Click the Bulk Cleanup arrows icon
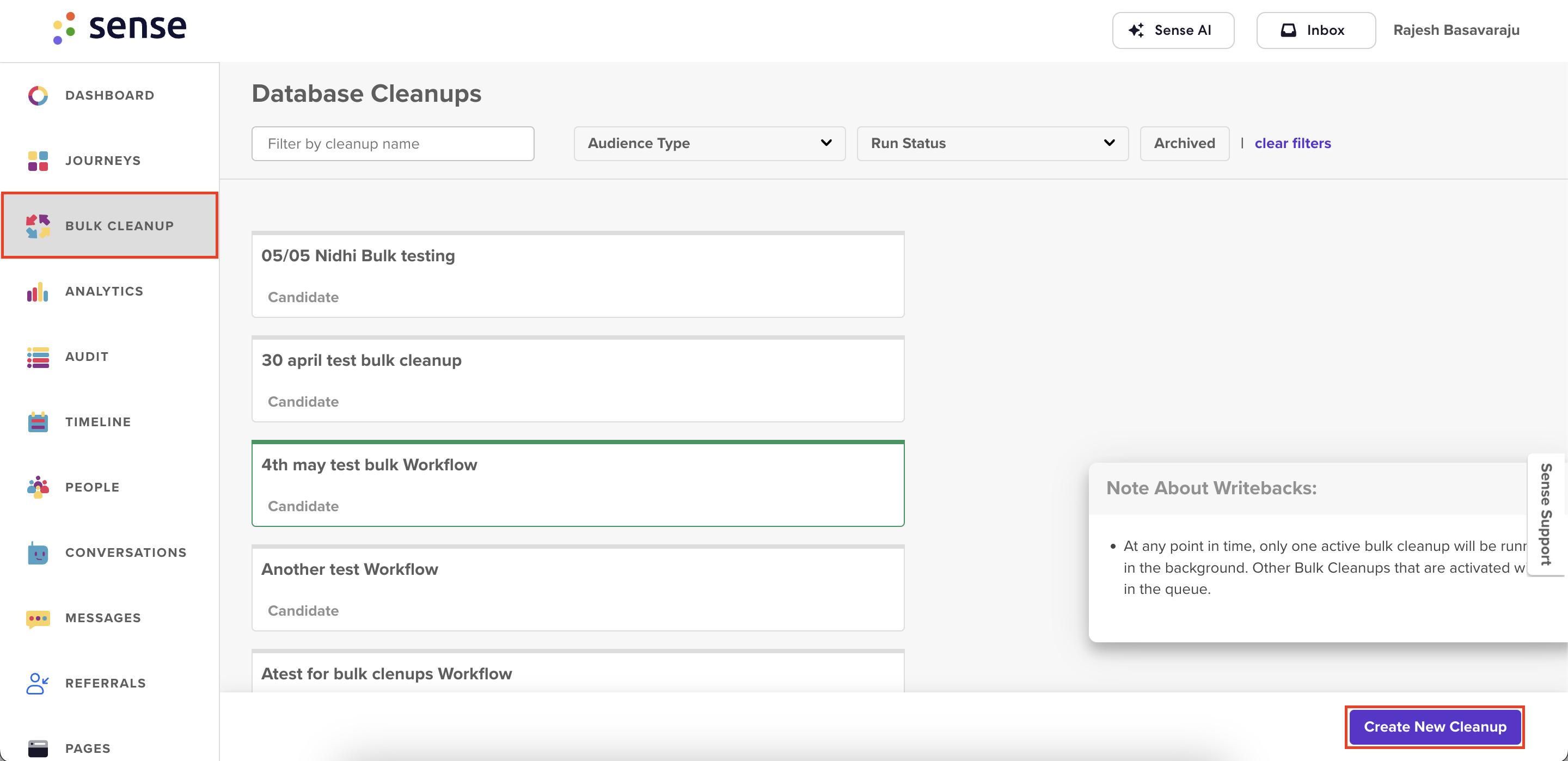Image resolution: width=1568 pixels, height=761 pixels. (x=38, y=226)
